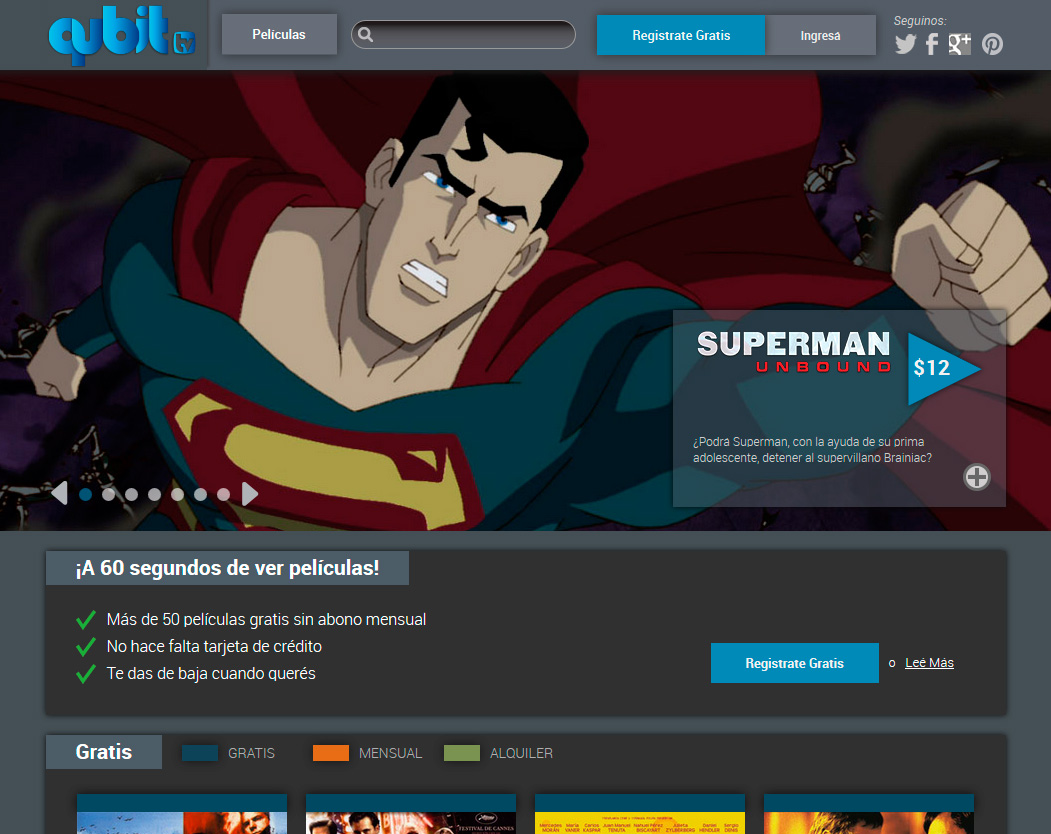The image size is (1051, 834).
Task: Click the green ALQUILER color swatch
Action: coord(462,753)
